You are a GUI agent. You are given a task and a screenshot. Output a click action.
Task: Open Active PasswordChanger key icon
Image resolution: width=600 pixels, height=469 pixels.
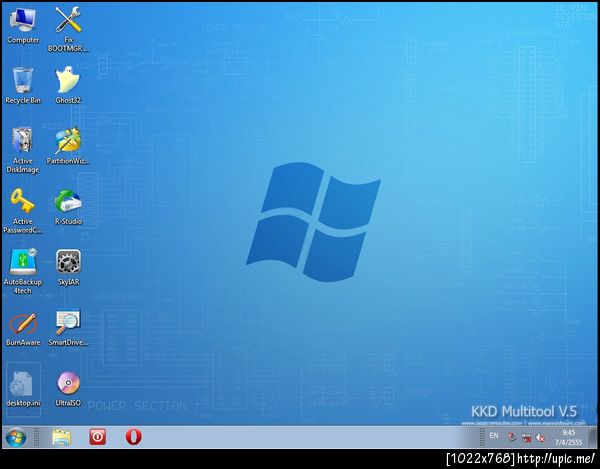(23, 210)
